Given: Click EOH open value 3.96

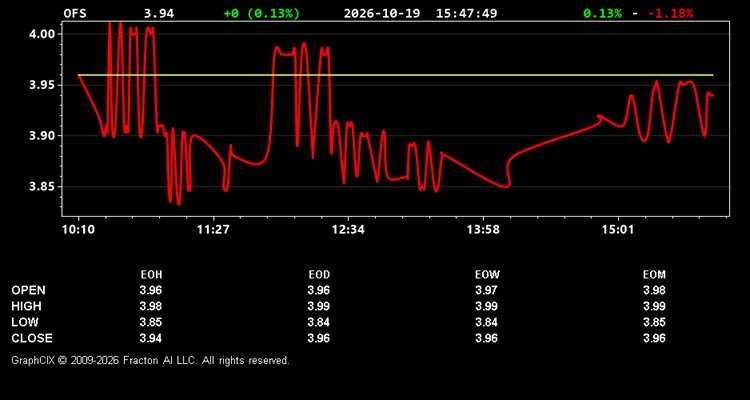Looking at the screenshot, I should (x=151, y=290).
